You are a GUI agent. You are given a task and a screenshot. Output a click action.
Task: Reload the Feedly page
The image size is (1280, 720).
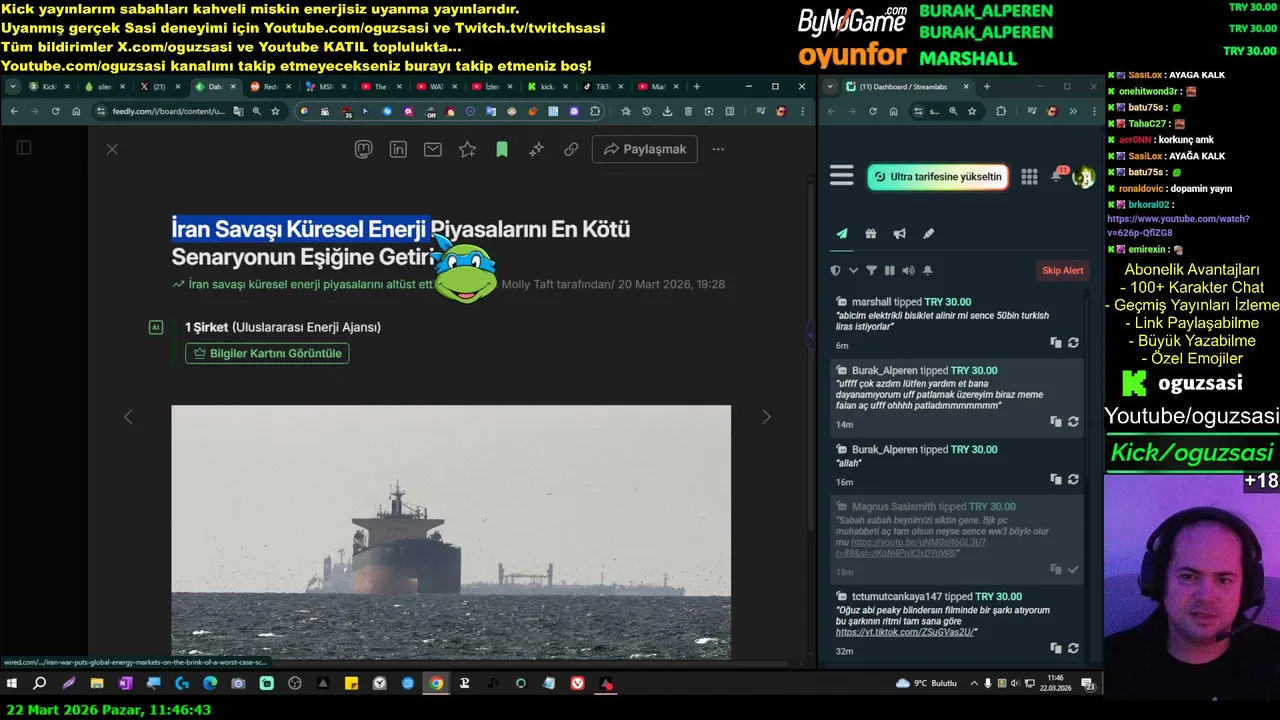[55, 111]
